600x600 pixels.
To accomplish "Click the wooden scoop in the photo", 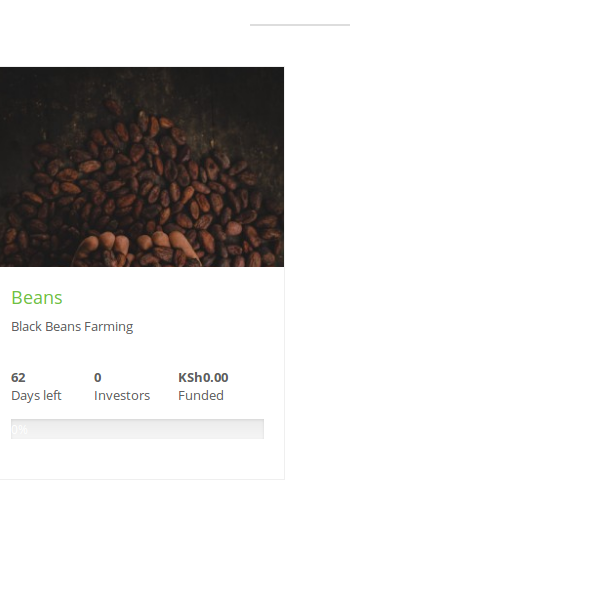I will (138, 249).
